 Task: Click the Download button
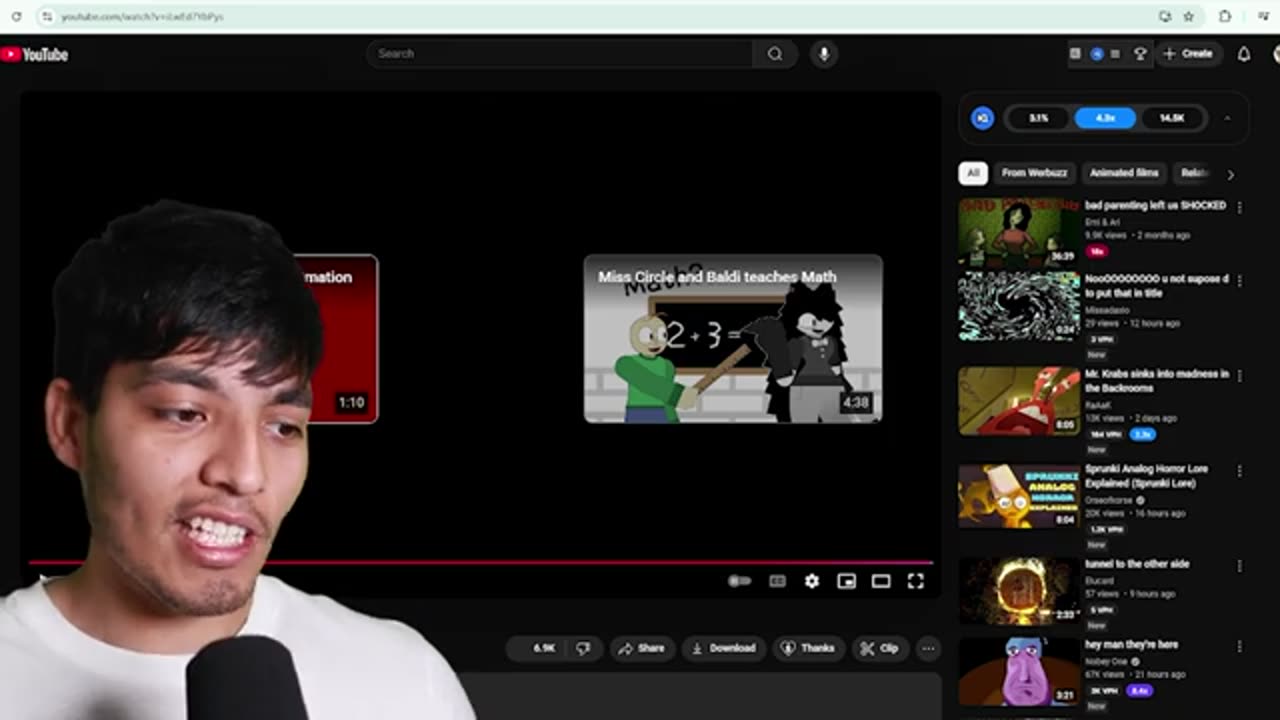coord(723,648)
